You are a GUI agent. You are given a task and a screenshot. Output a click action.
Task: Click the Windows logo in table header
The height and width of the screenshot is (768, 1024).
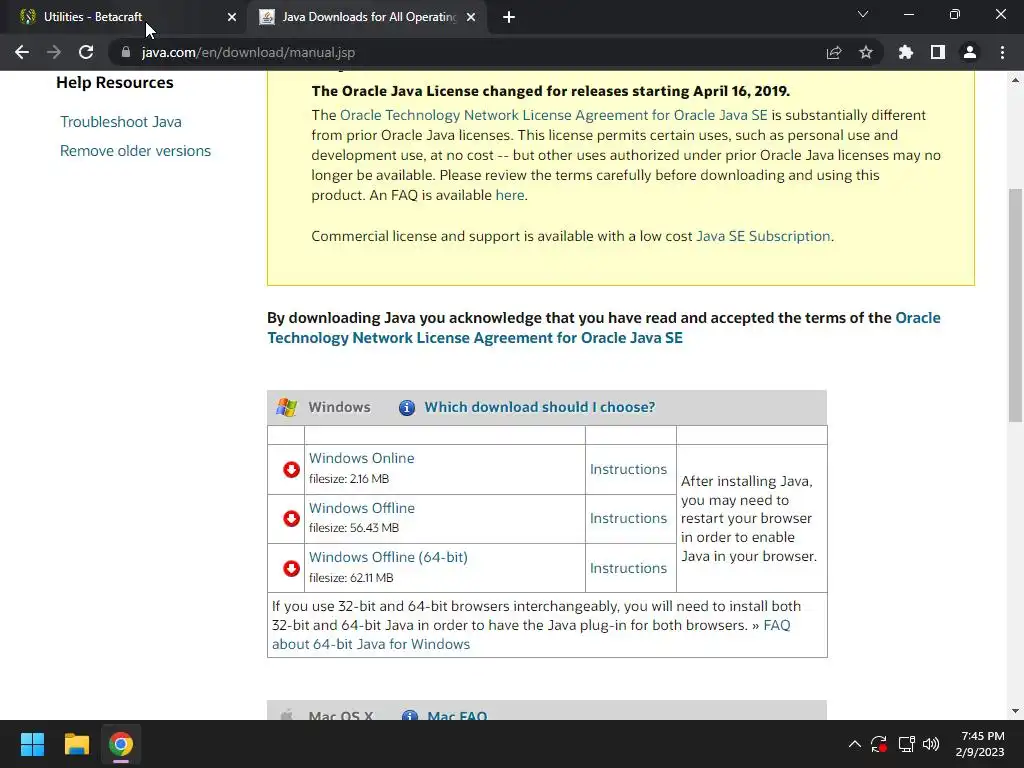click(286, 407)
